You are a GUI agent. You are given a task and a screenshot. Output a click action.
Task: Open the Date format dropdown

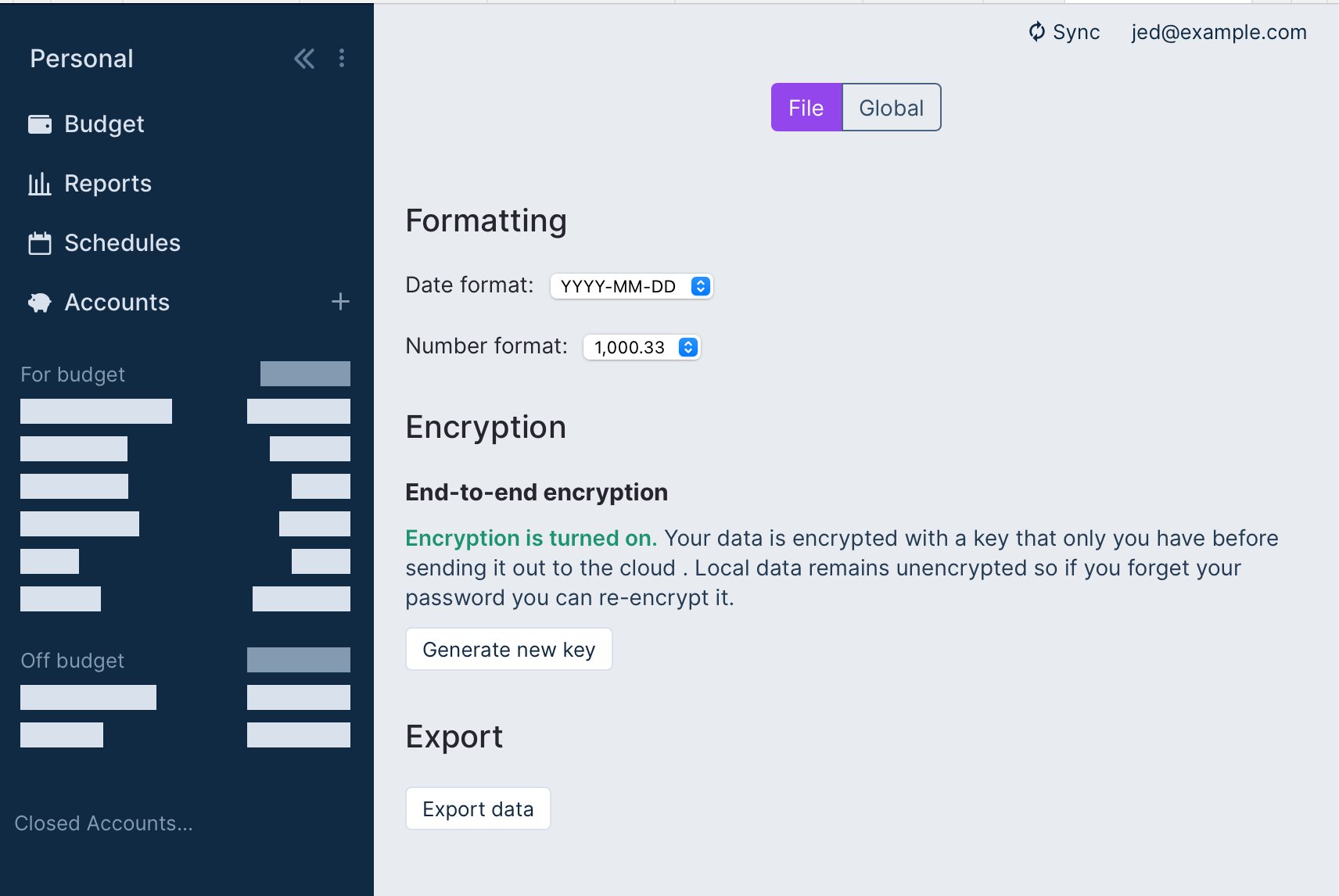(x=632, y=286)
